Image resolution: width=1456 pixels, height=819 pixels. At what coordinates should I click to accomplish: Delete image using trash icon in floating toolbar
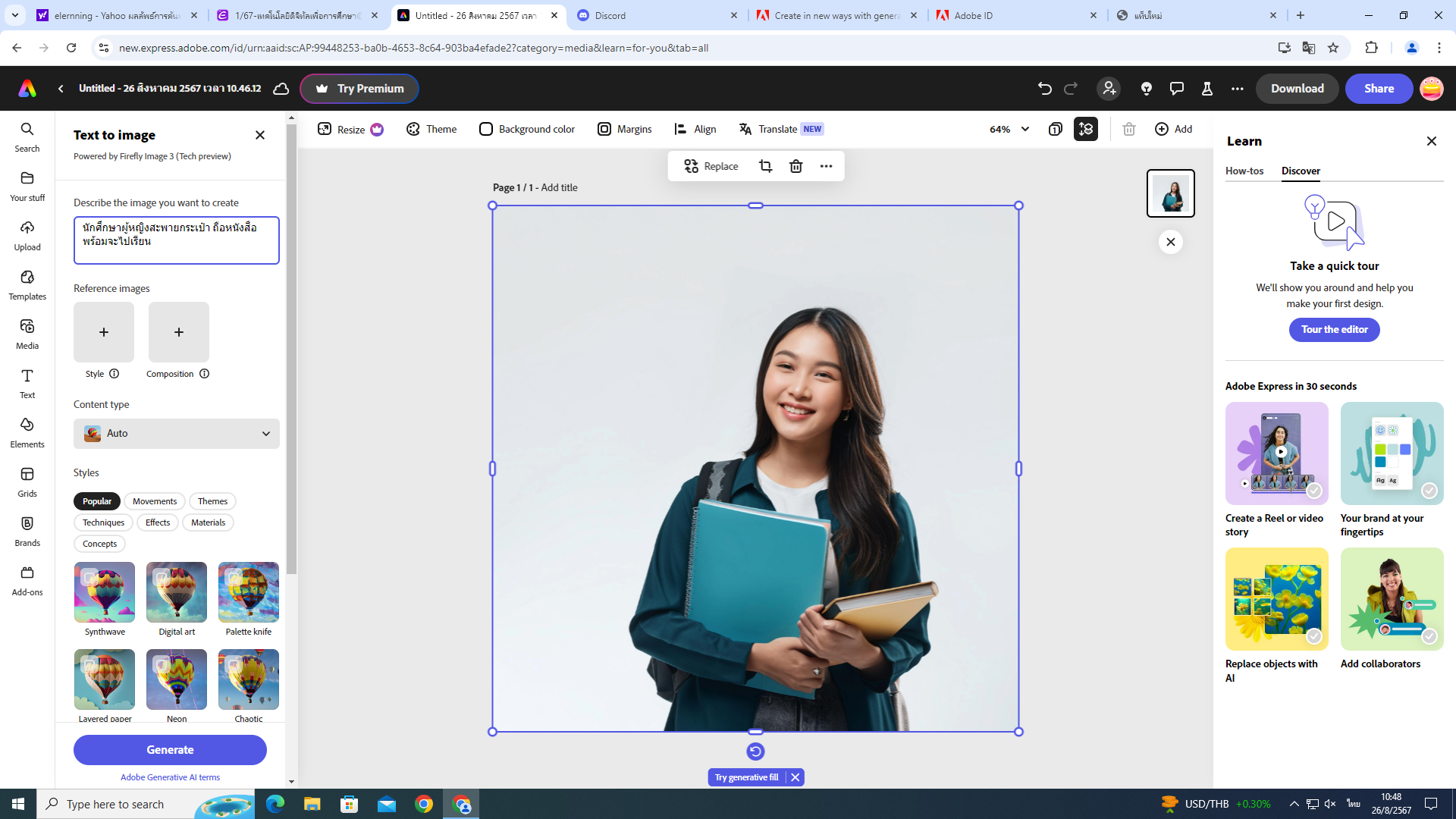point(795,166)
